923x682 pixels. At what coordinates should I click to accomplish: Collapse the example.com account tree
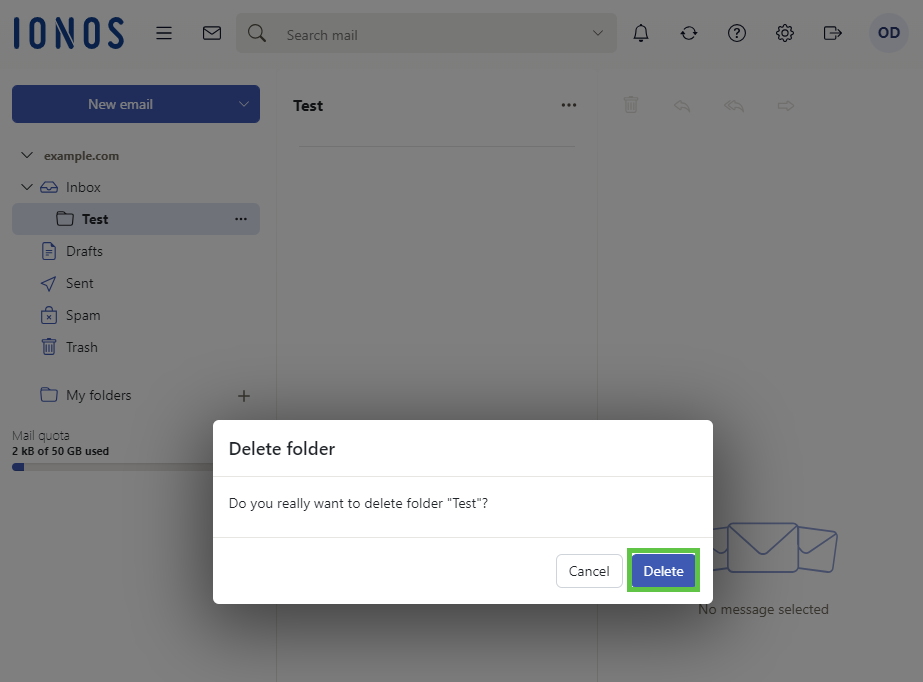pyautogui.click(x=26, y=155)
